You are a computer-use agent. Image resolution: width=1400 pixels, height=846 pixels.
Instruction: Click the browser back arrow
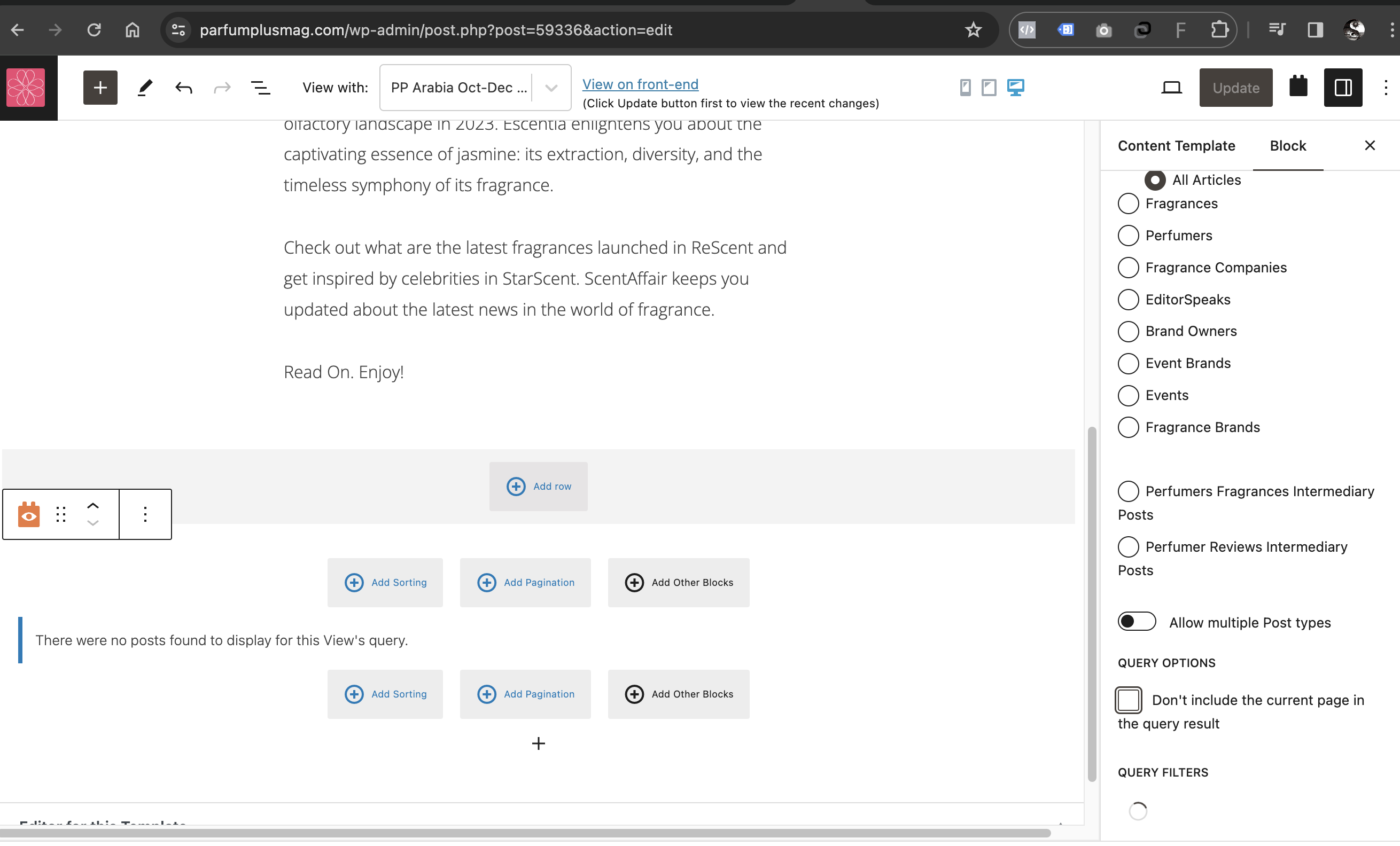tap(18, 29)
